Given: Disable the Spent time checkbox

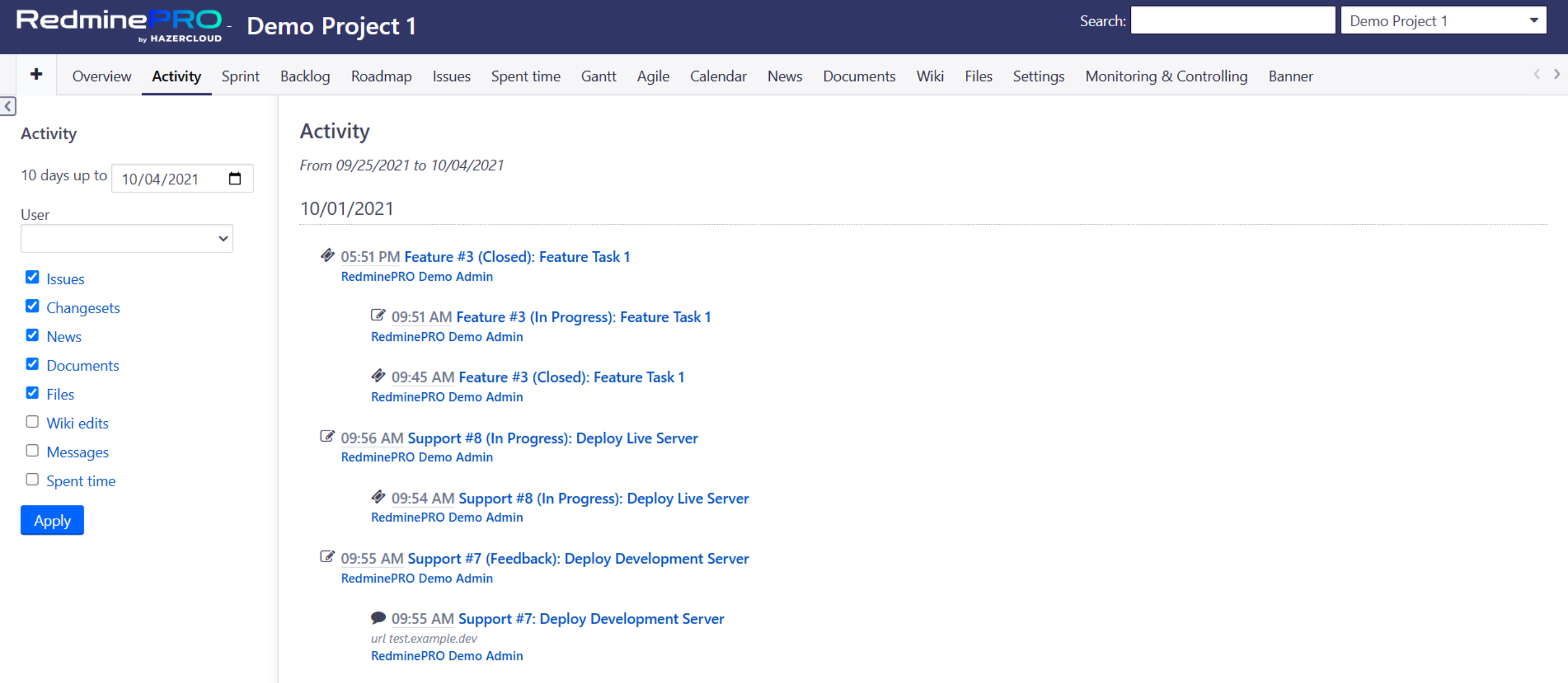Looking at the screenshot, I should coord(32,481).
